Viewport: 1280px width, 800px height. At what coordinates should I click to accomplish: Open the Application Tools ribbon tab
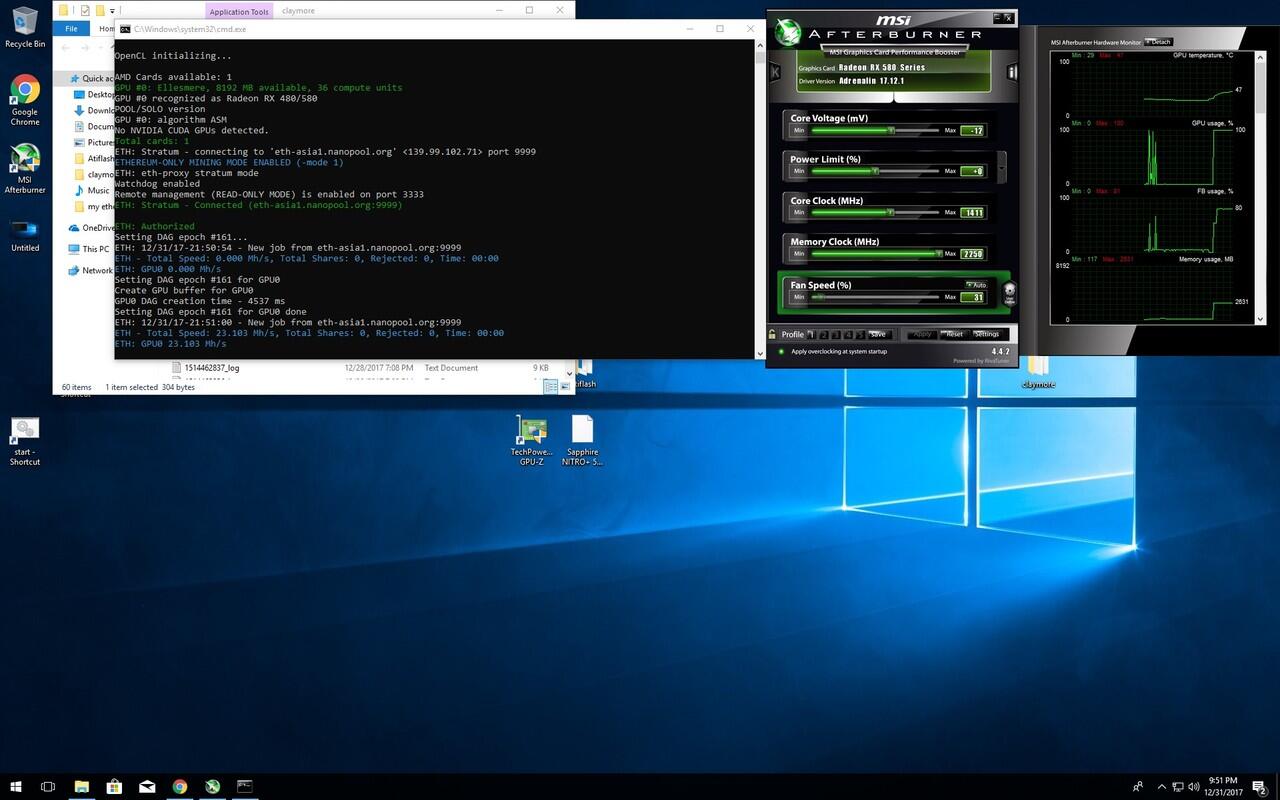[239, 12]
